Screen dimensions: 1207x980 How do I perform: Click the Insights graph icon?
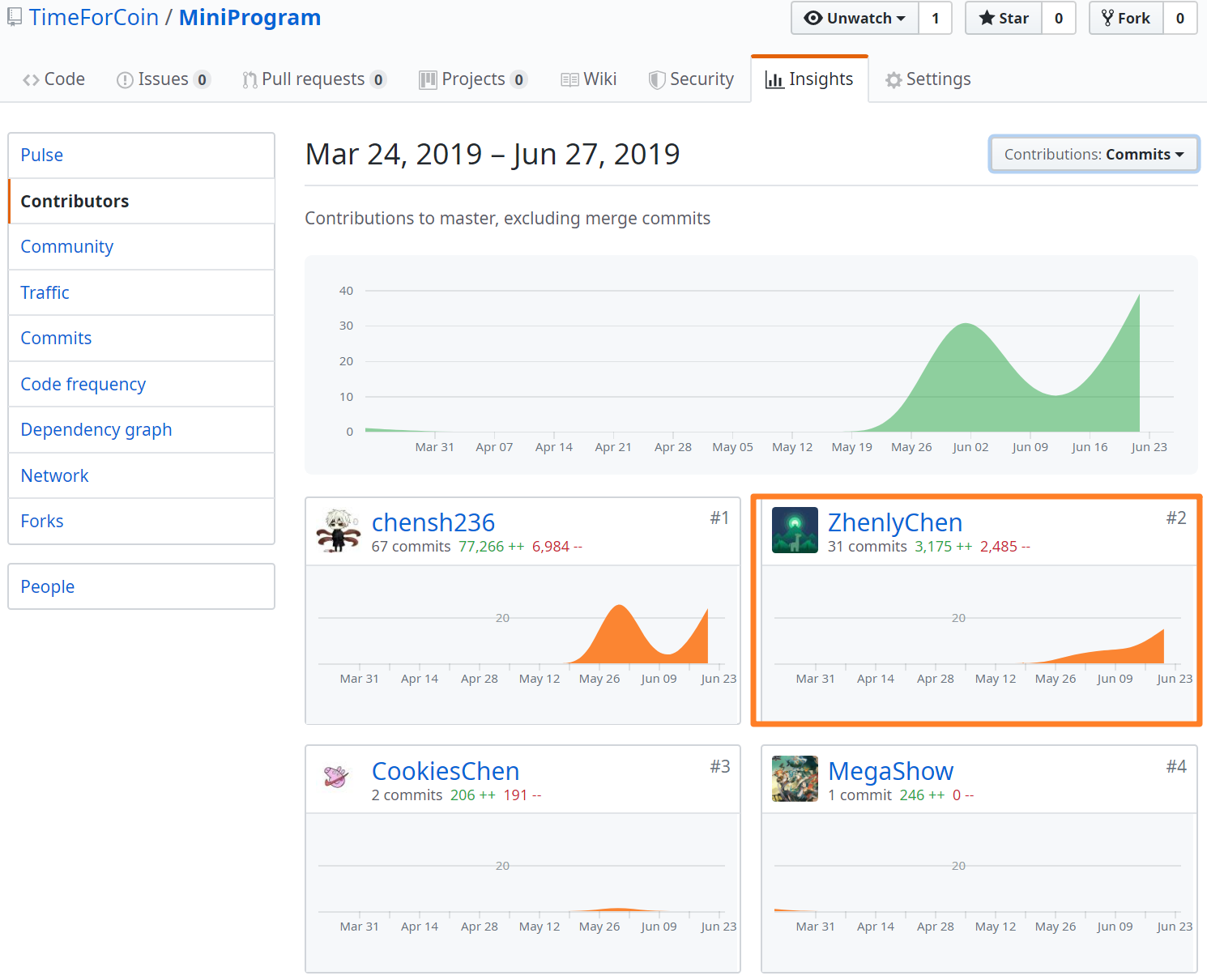point(774,80)
